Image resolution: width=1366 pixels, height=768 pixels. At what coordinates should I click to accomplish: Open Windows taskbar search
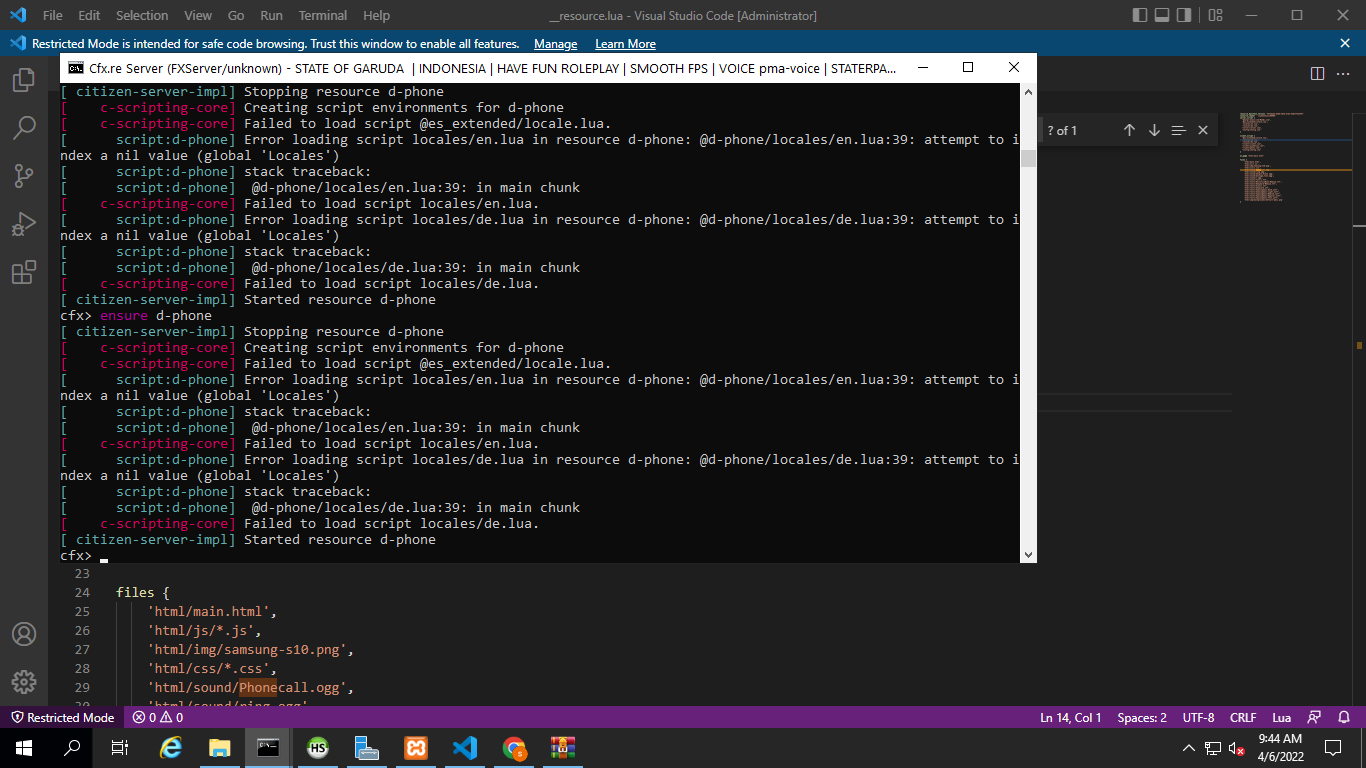pos(72,748)
